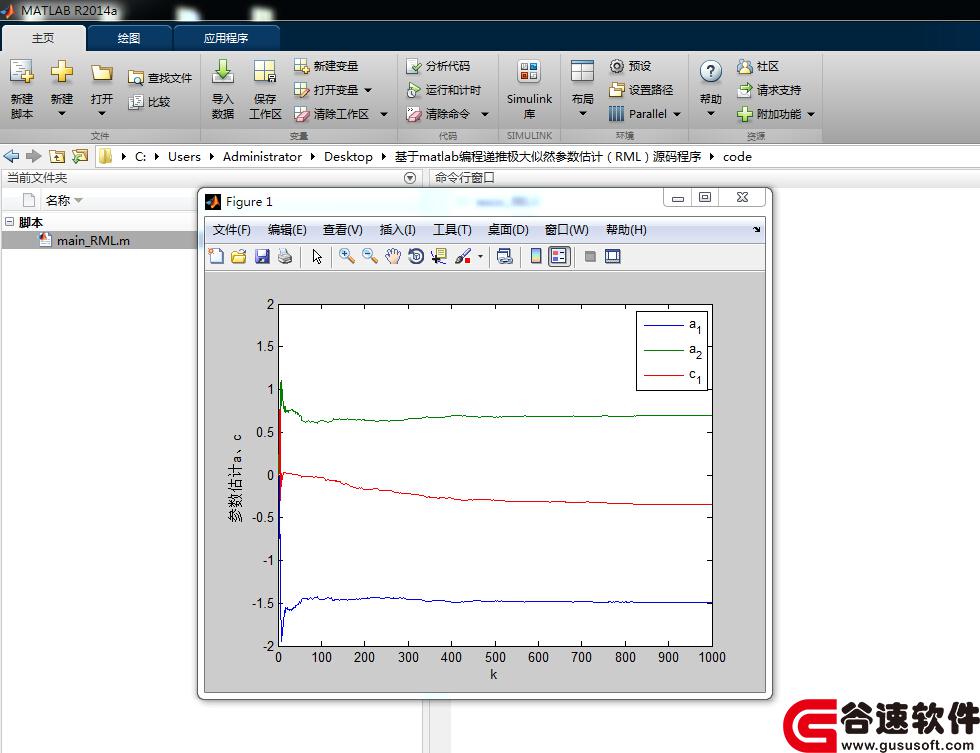Open Figure 文件(F) menu

click(231, 230)
